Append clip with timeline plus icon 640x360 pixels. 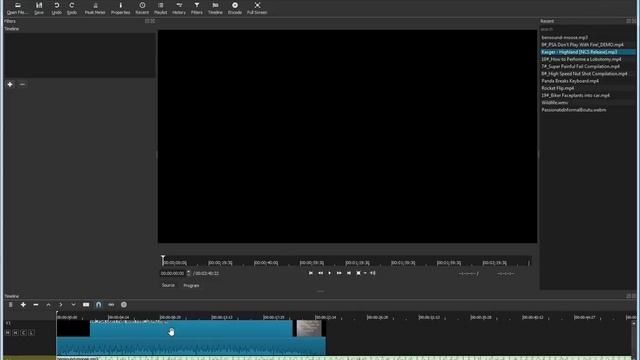point(23,304)
